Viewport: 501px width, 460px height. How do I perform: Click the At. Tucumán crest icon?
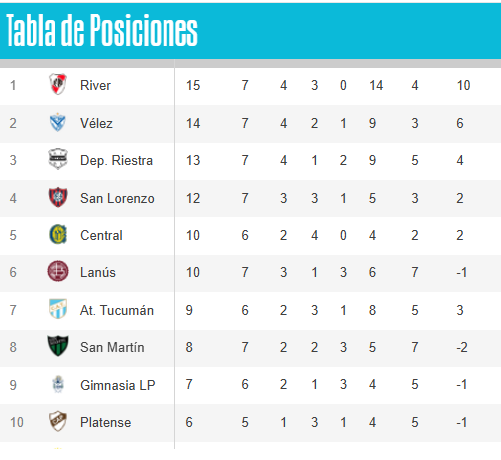pos(58,309)
